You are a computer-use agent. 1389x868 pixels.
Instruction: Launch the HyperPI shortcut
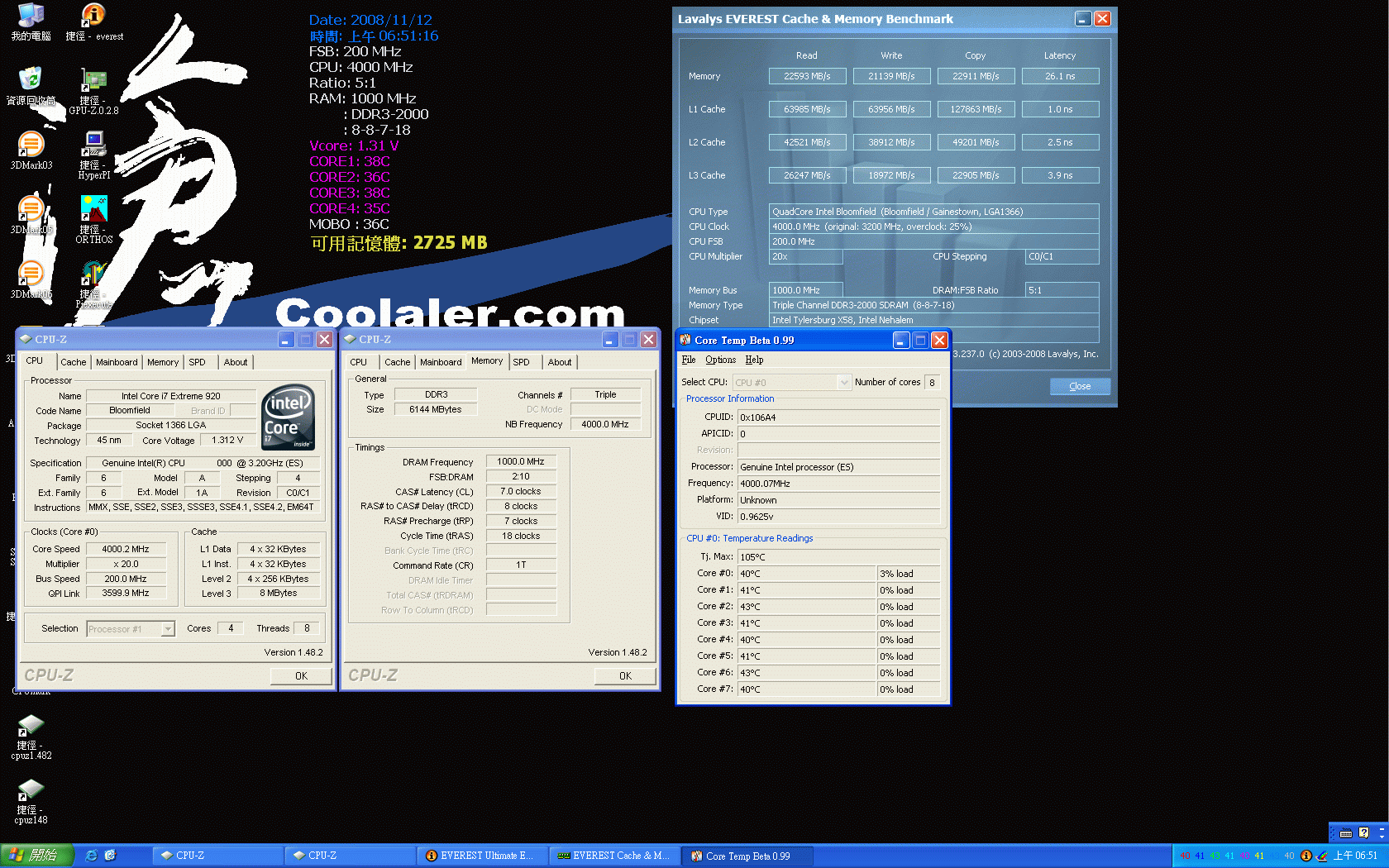[93, 155]
